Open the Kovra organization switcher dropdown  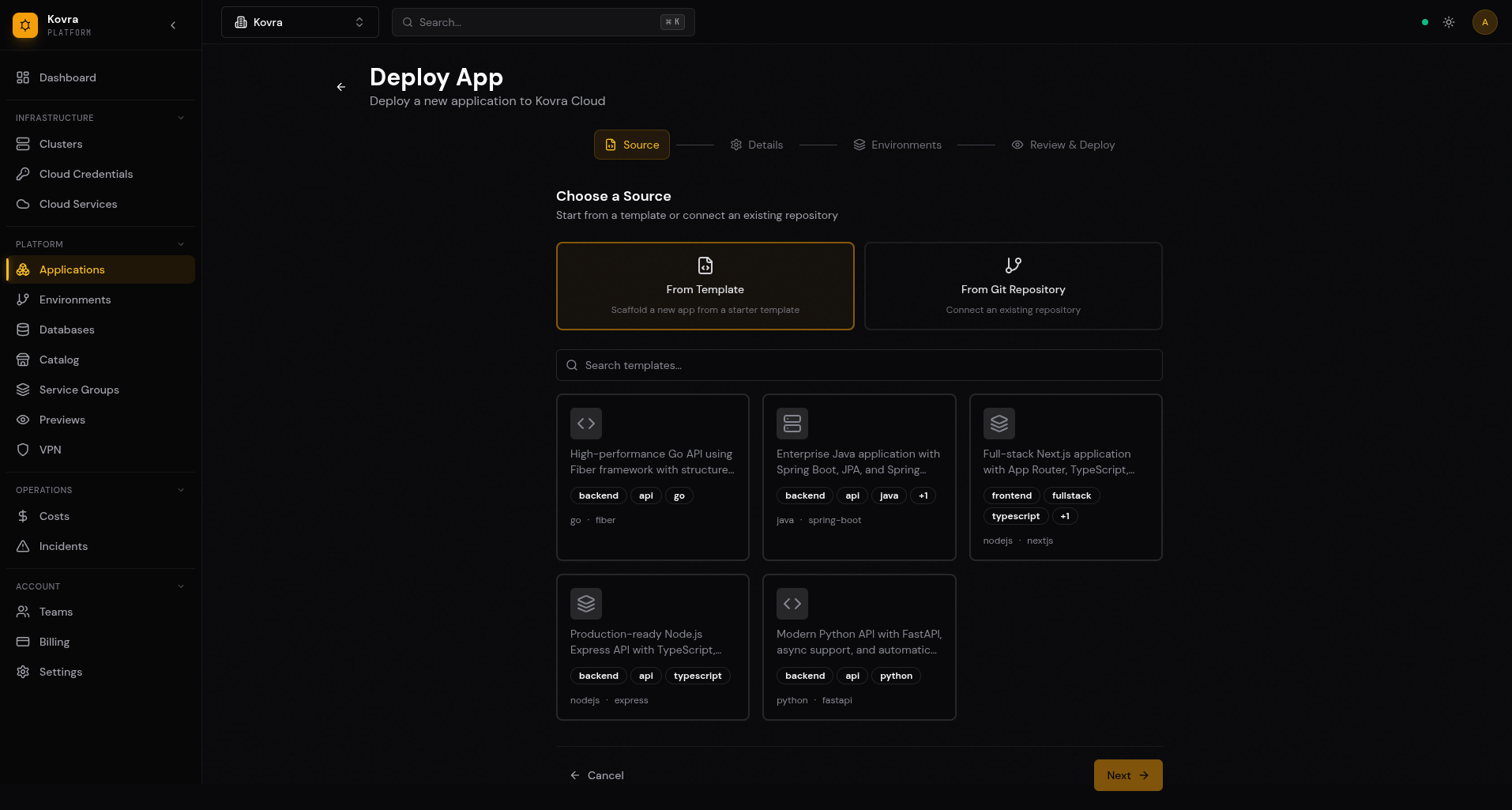coord(300,22)
